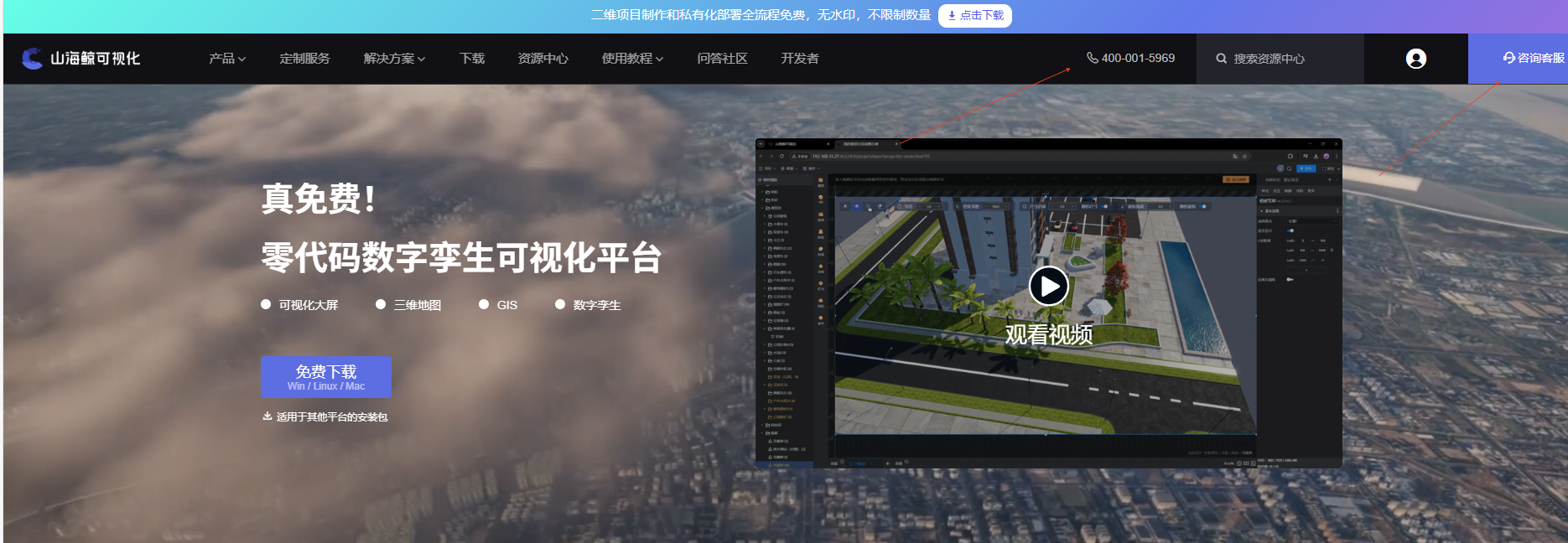Click the magnifier icon in search box
Screen dimensions: 1568x543
click(x=1221, y=59)
